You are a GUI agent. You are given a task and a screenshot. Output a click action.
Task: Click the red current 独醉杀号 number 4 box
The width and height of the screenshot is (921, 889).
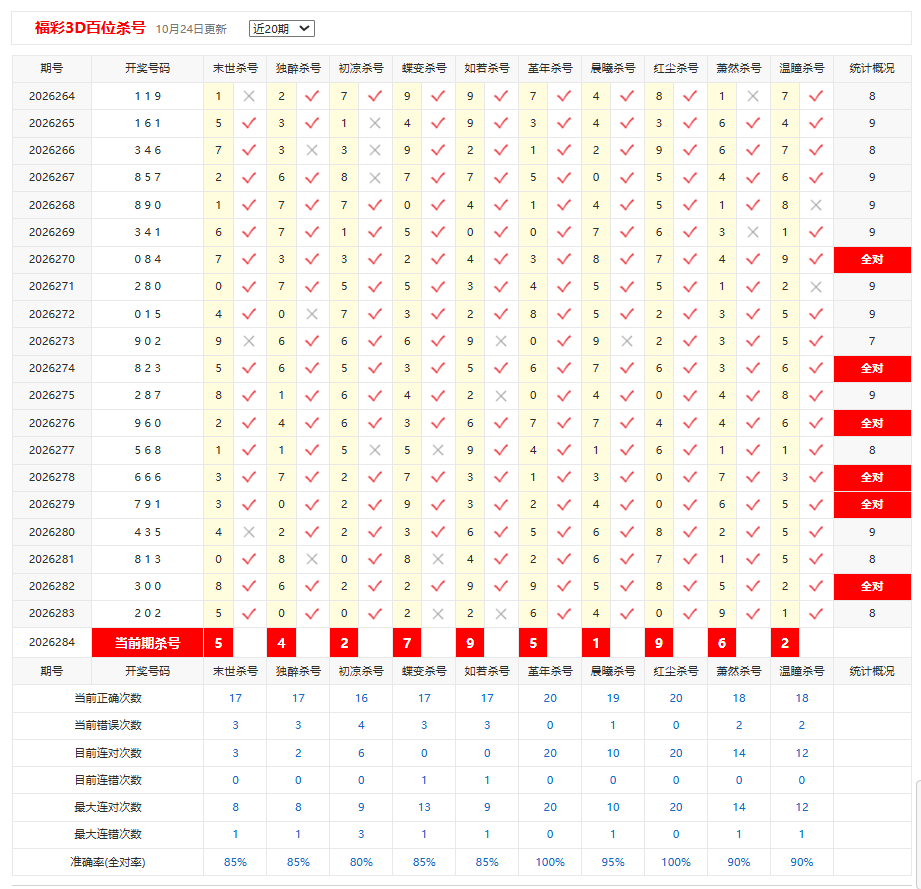[x=281, y=643]
